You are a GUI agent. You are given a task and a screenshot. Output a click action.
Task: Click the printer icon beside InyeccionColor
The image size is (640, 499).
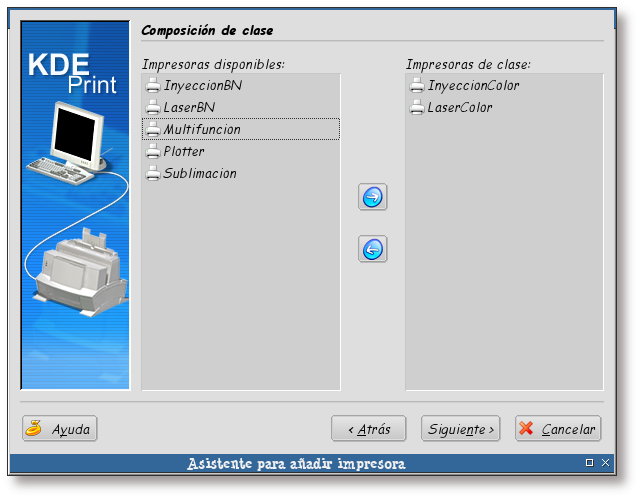tap(417, 86)
